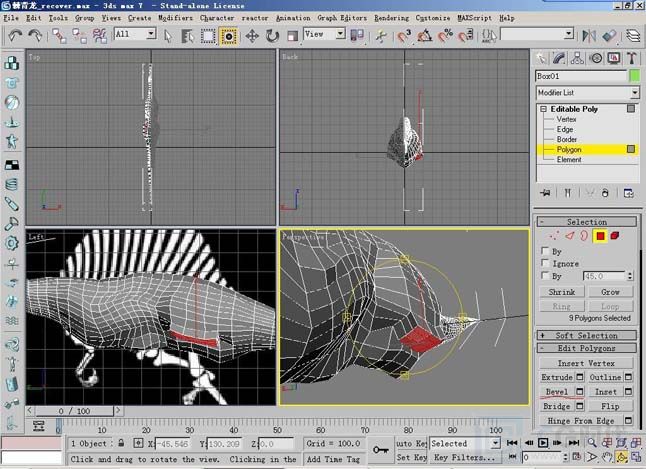Activate the red Polygon selection icon

point(600,236)
